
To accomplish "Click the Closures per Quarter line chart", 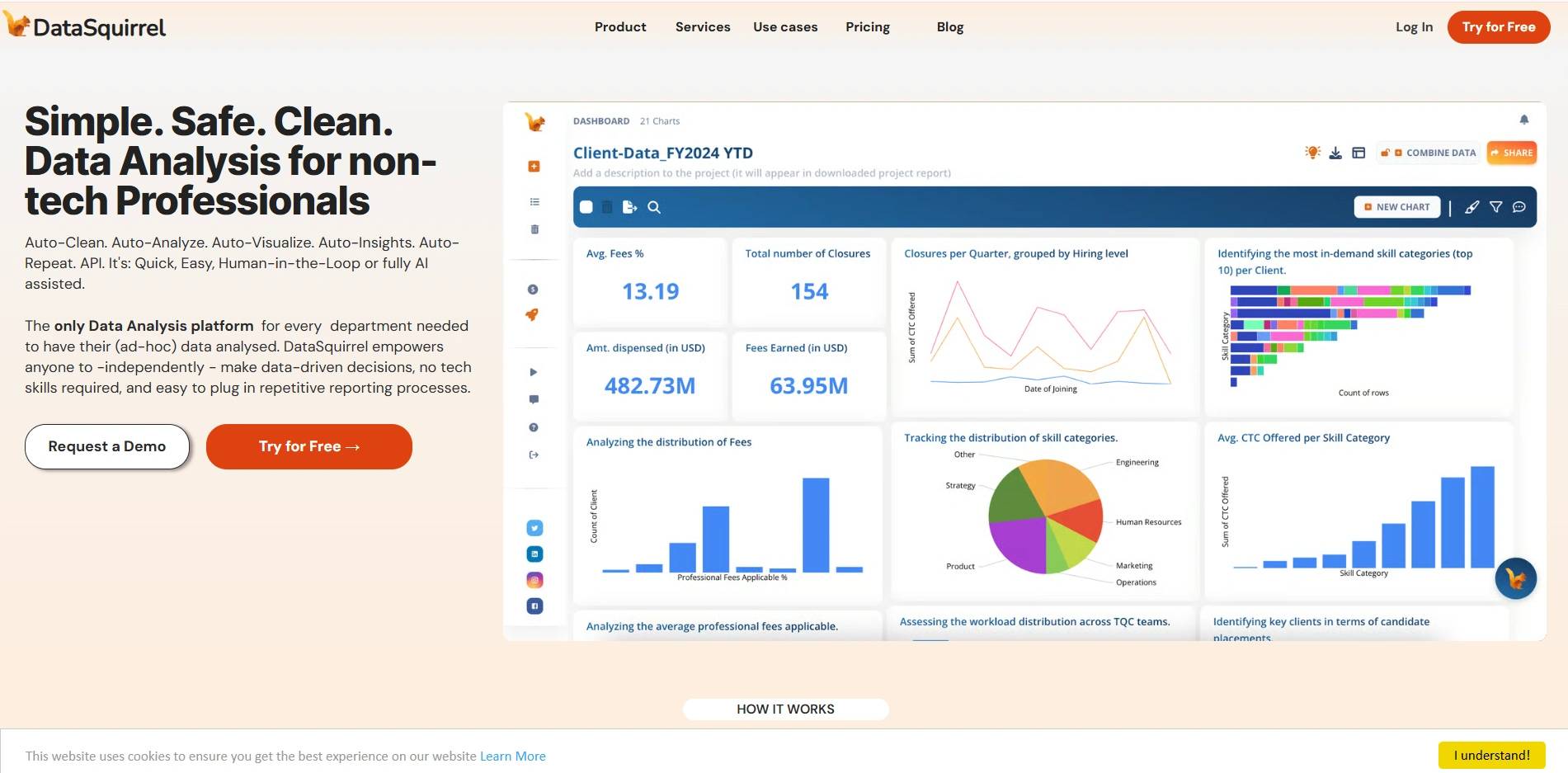I will (1045, 335).
